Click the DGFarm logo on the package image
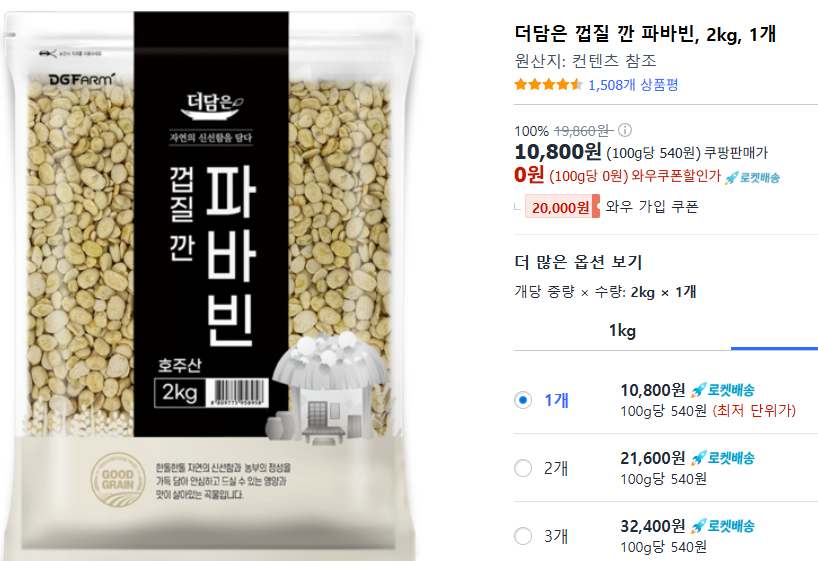The height and width of the screenshot is (561, 818). pos(81,79)
